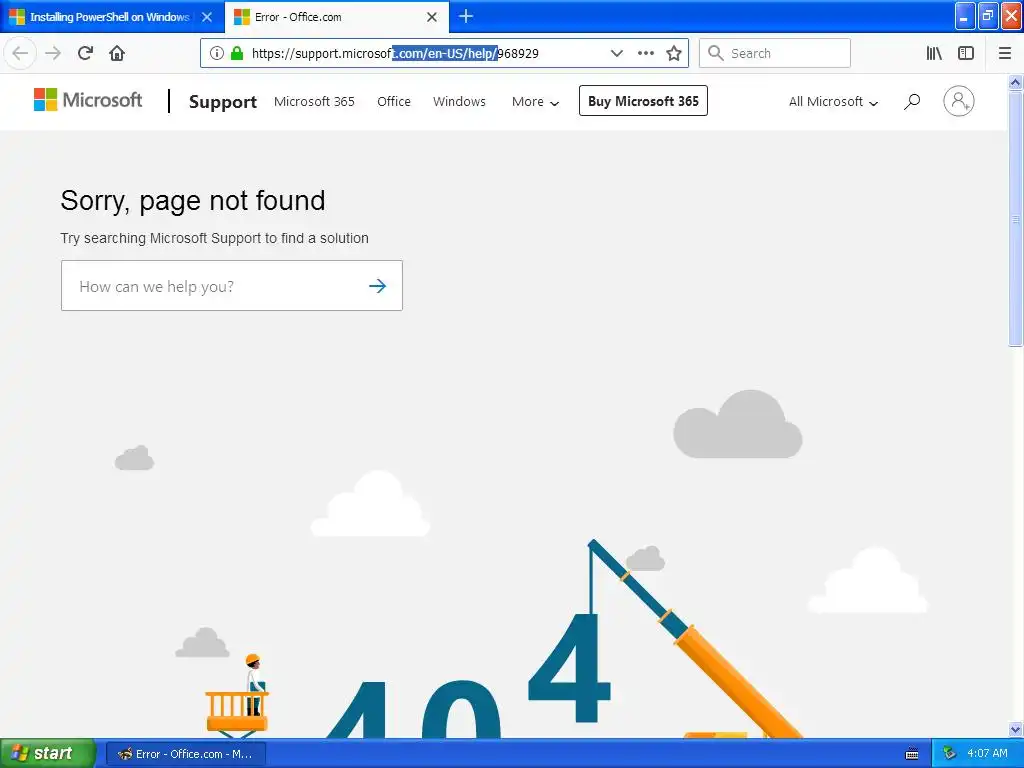Image resolution: width=1024 pixels, height=768 pixels.
Task: Click the 4:07 AM clock
Action: pyautogui.click(x=987, y=754)
